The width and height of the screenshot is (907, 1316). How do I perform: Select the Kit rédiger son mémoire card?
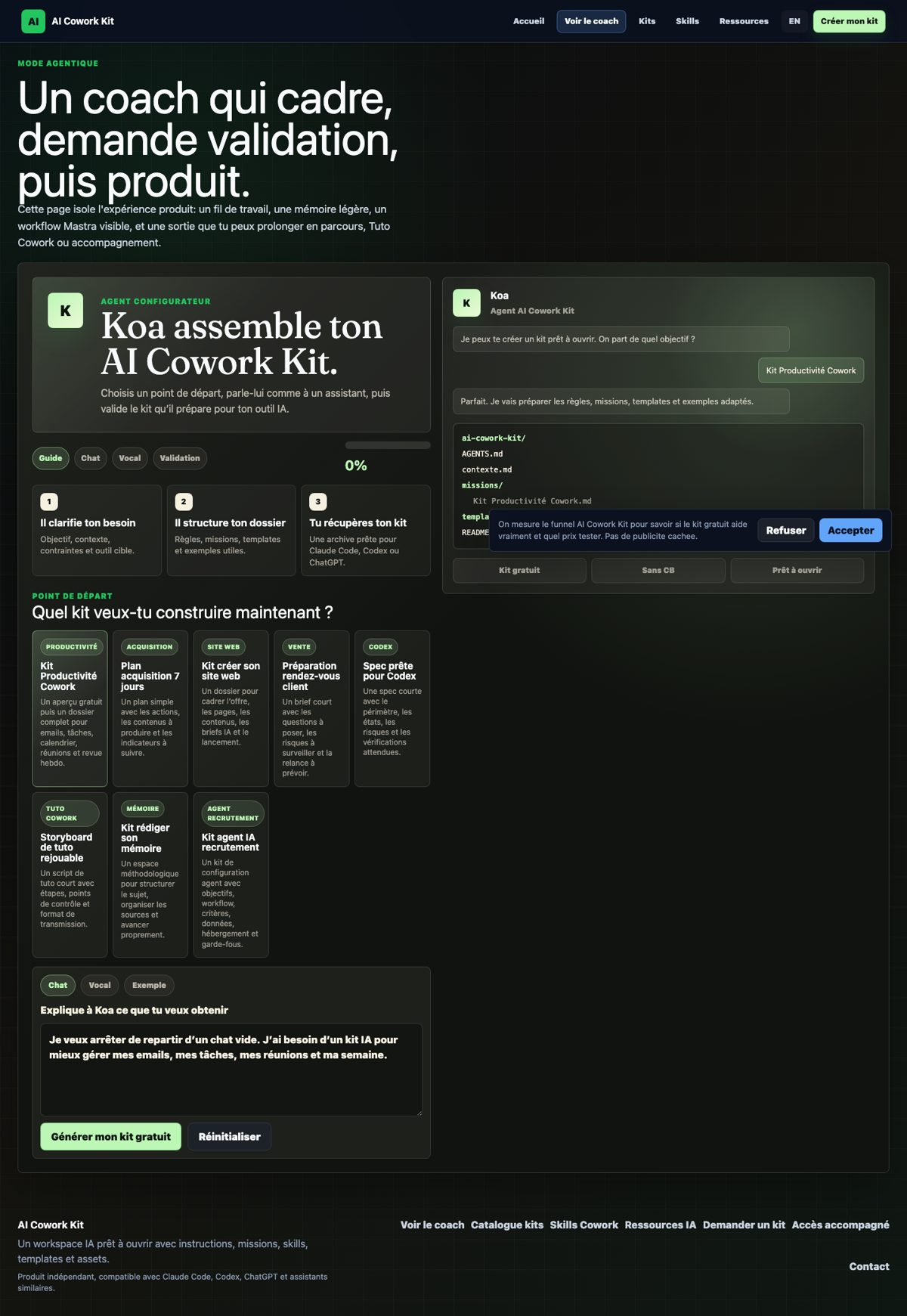click(x=150, y=875)
